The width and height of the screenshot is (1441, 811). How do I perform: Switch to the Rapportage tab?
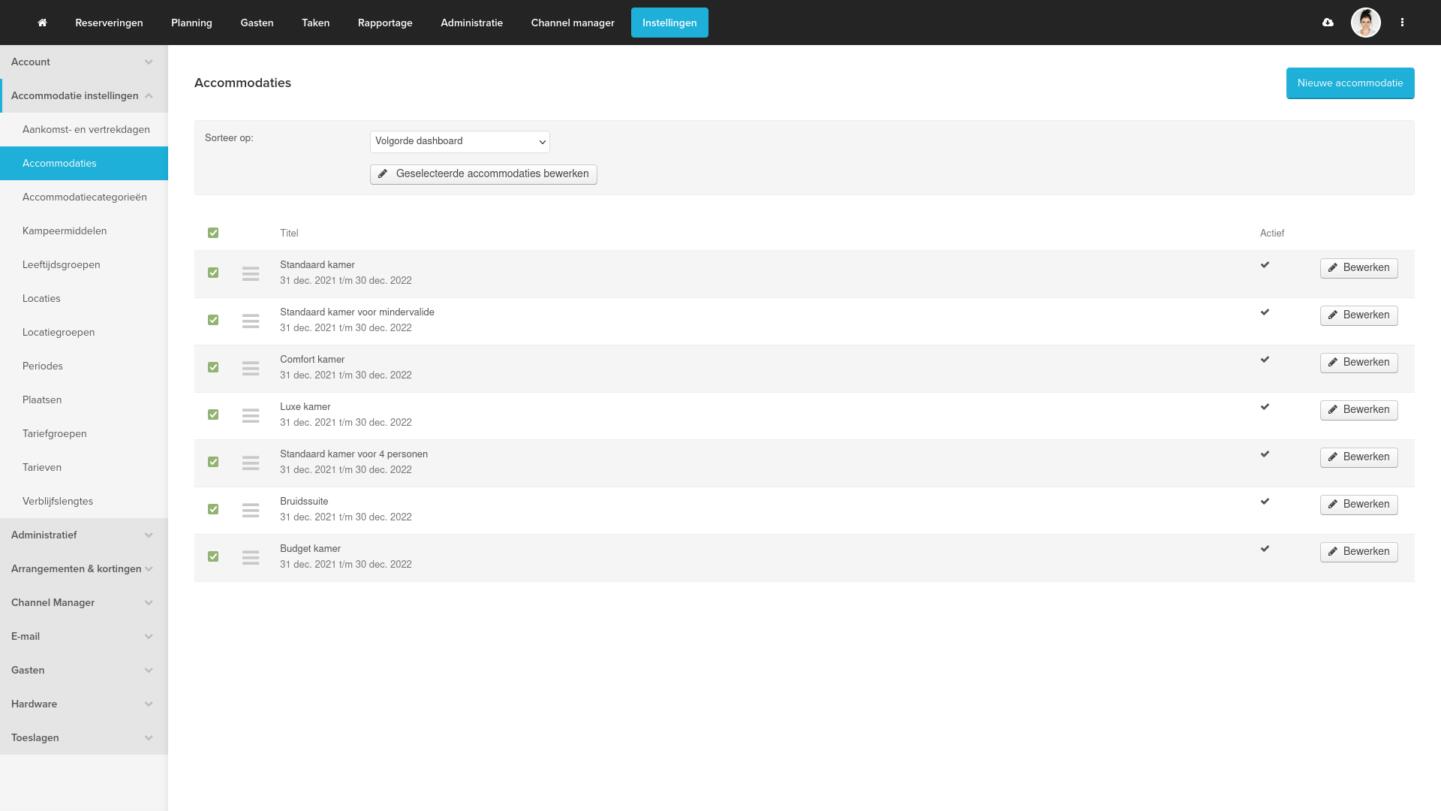pos(385,23)
